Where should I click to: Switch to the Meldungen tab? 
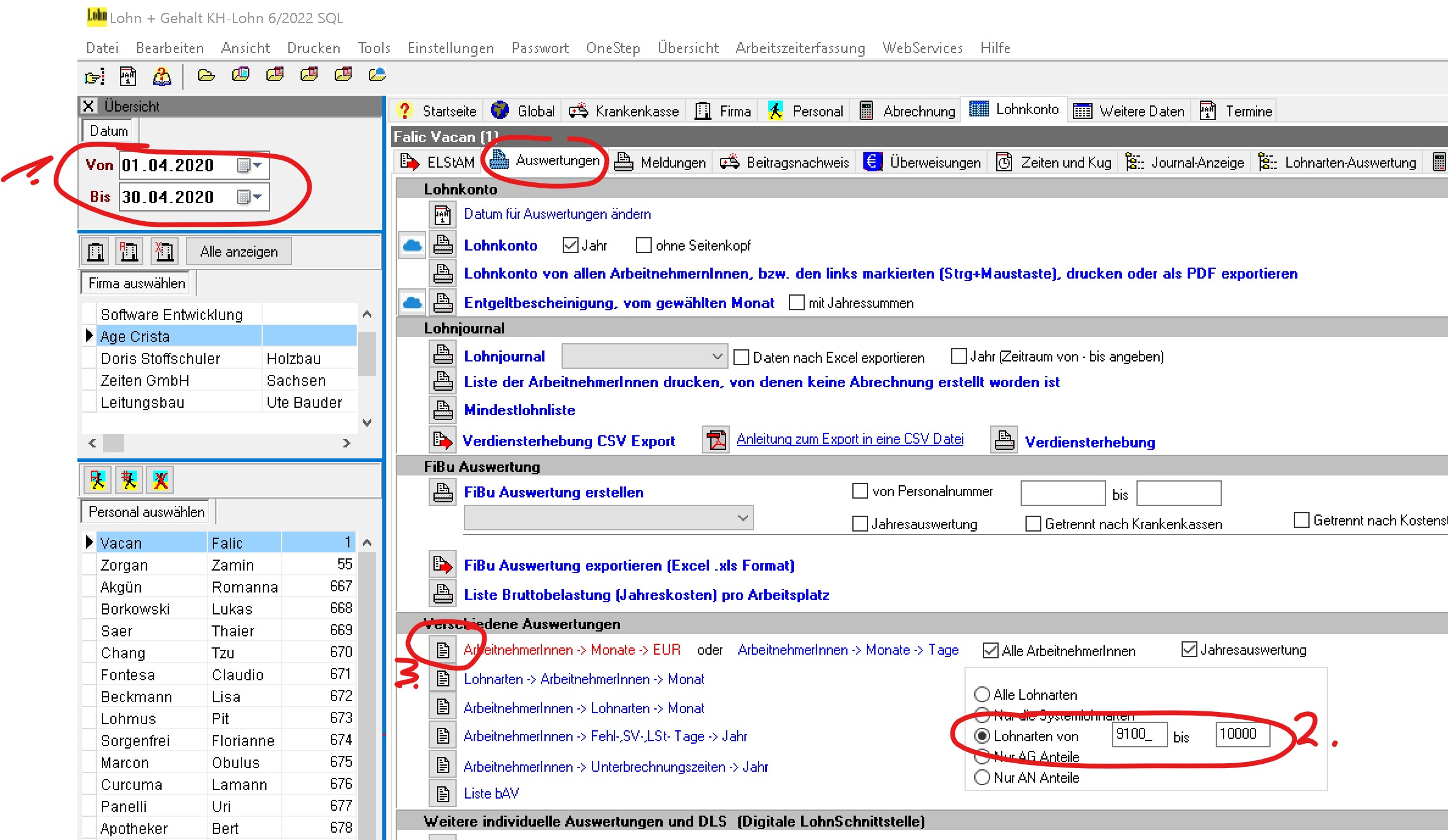(x=660, y=162)
